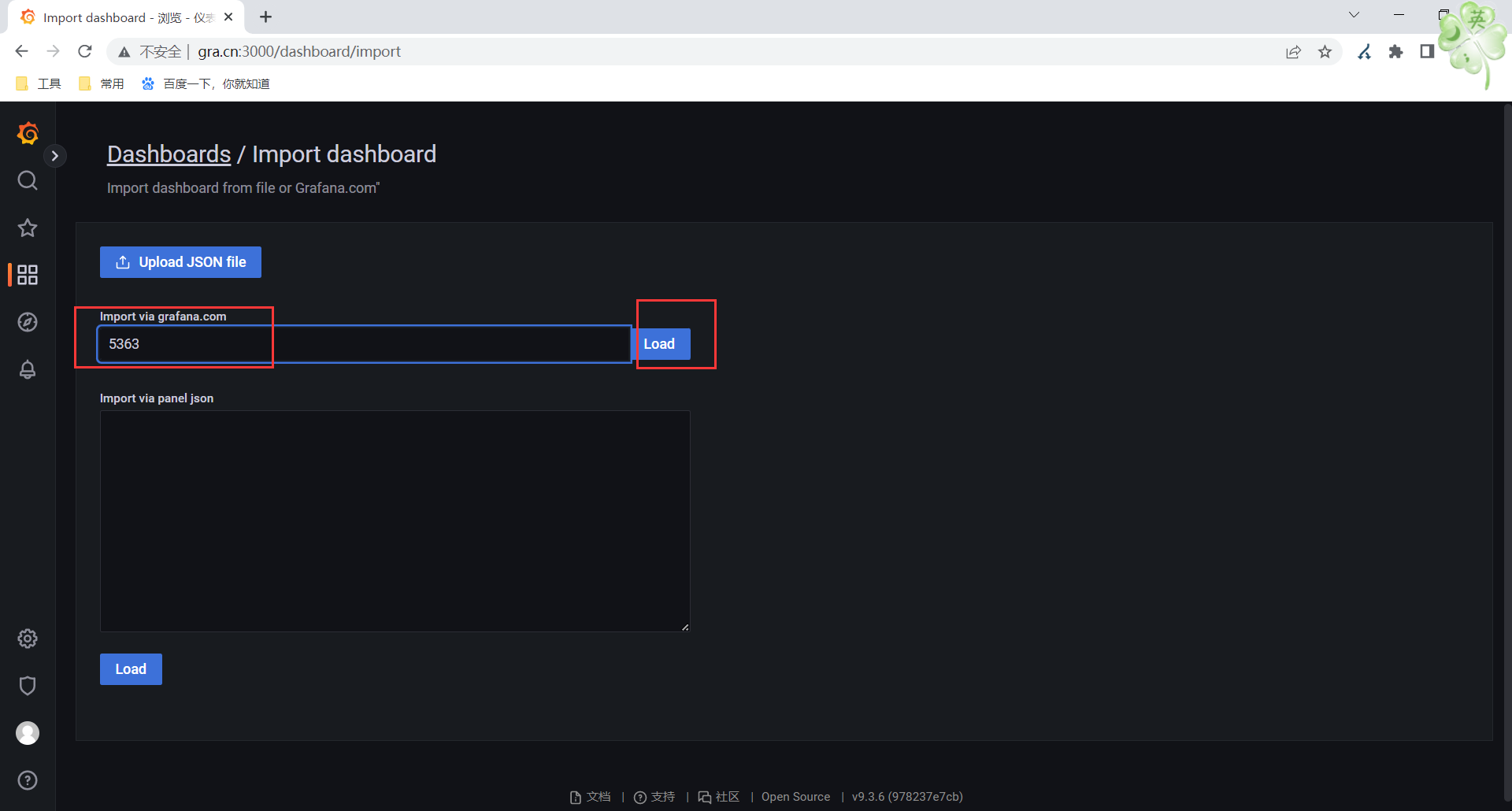Click the Upload JSON file button
This screenshot has width=1512, height=811.
coord(180,262)
